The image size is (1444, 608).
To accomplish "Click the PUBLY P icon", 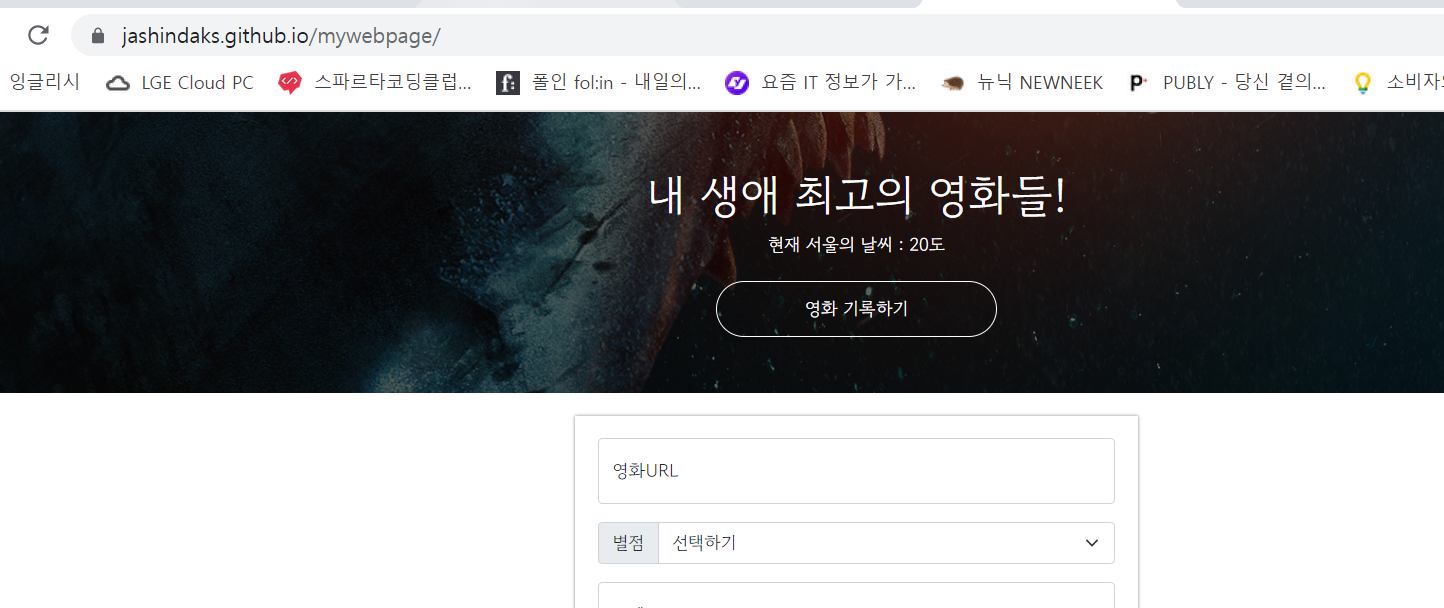I will (x=1136, y=83).
